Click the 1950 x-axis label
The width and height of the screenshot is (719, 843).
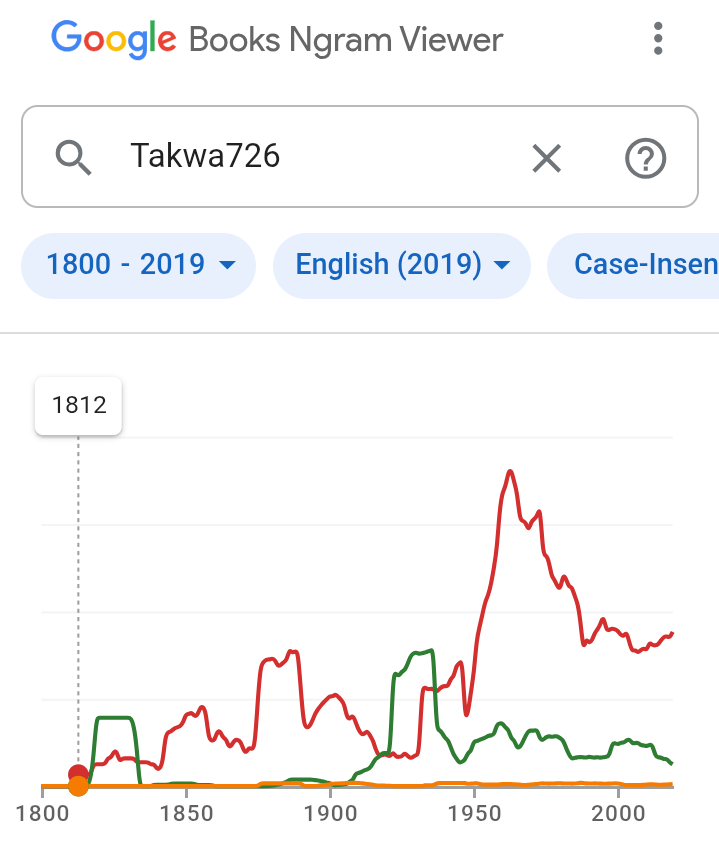(474, 813)
